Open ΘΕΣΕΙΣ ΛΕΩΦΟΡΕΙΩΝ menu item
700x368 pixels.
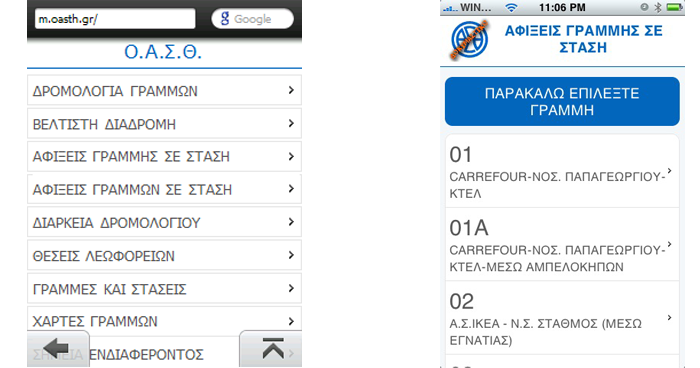pyautogui.click(x=164, y=255)
